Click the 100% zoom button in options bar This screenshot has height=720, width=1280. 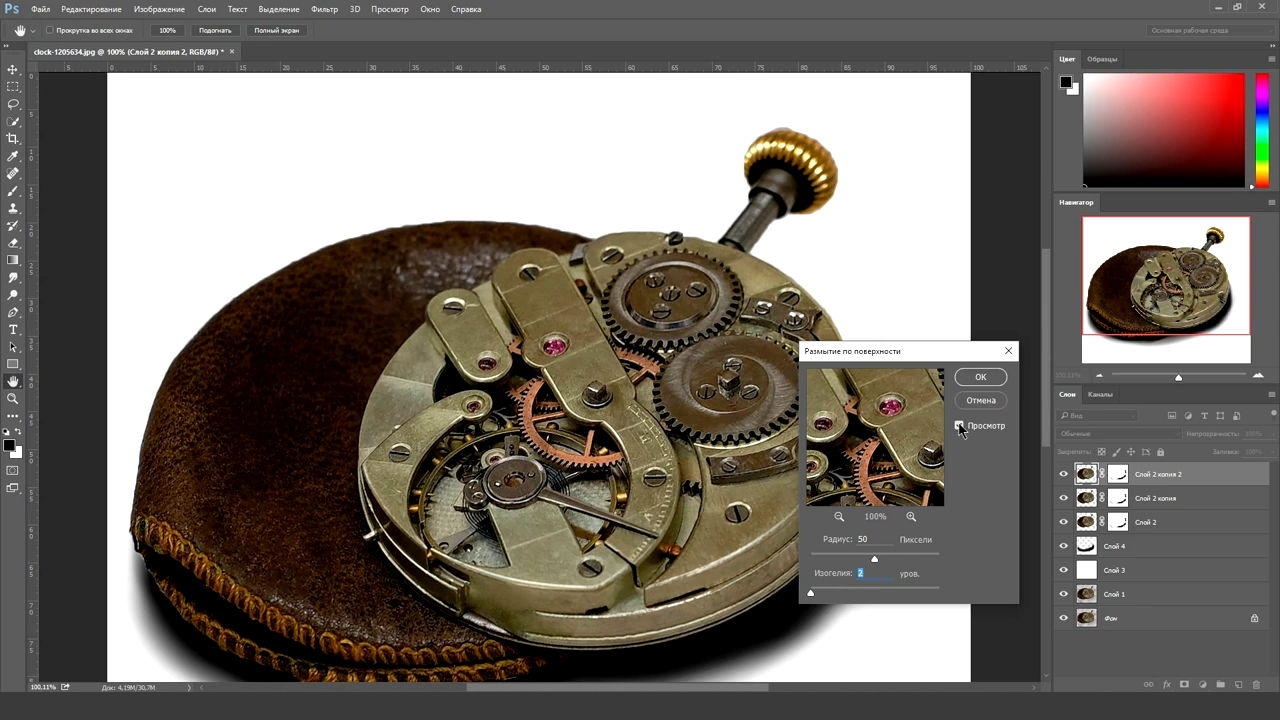[x=167, y=30]
